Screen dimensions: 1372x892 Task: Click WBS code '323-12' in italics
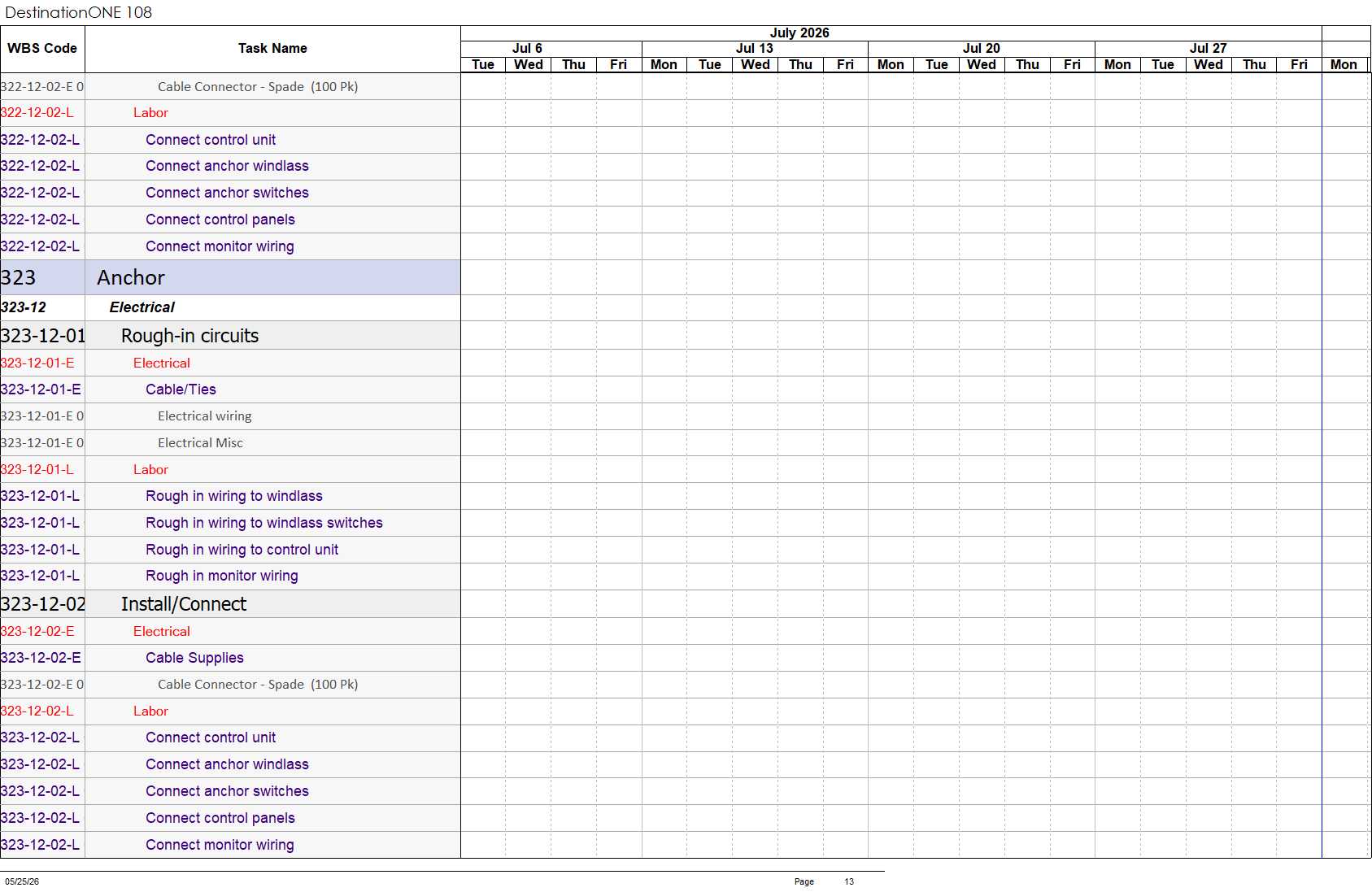point(24,307)
